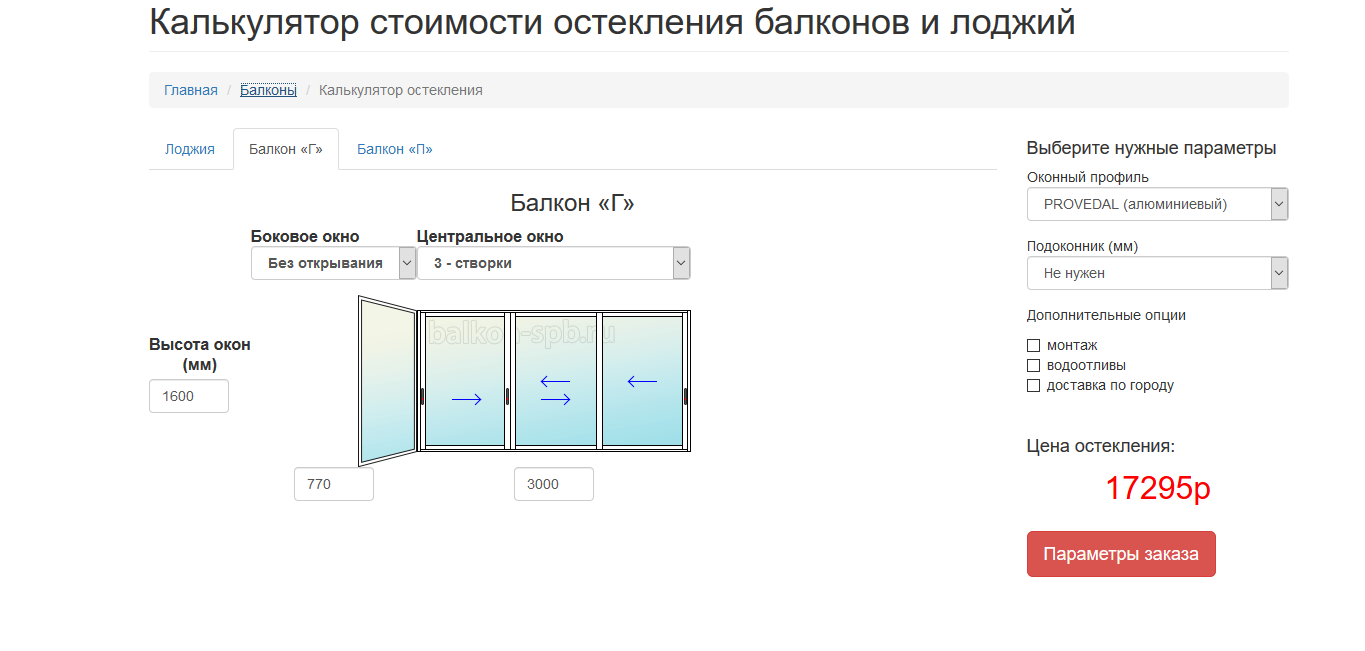Open the Главная breadcrumb link
This screenshot has height=651, width=1365.
coord(190,89)
